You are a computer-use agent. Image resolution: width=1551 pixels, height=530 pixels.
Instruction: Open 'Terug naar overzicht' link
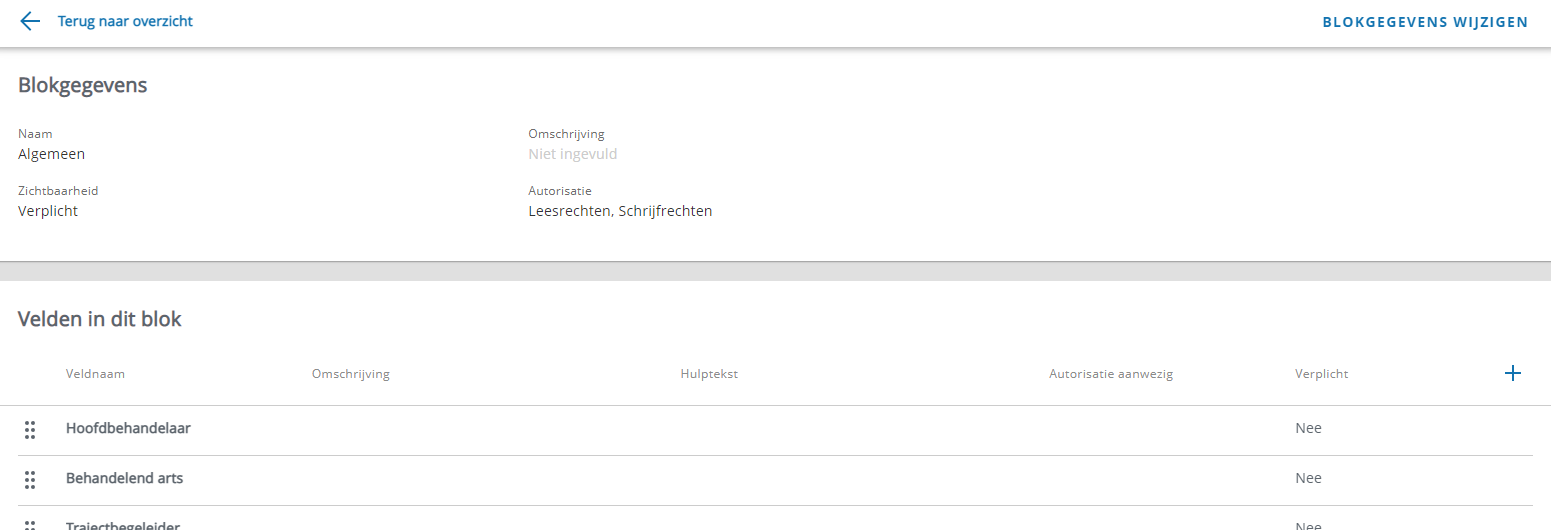pos(125,21)
